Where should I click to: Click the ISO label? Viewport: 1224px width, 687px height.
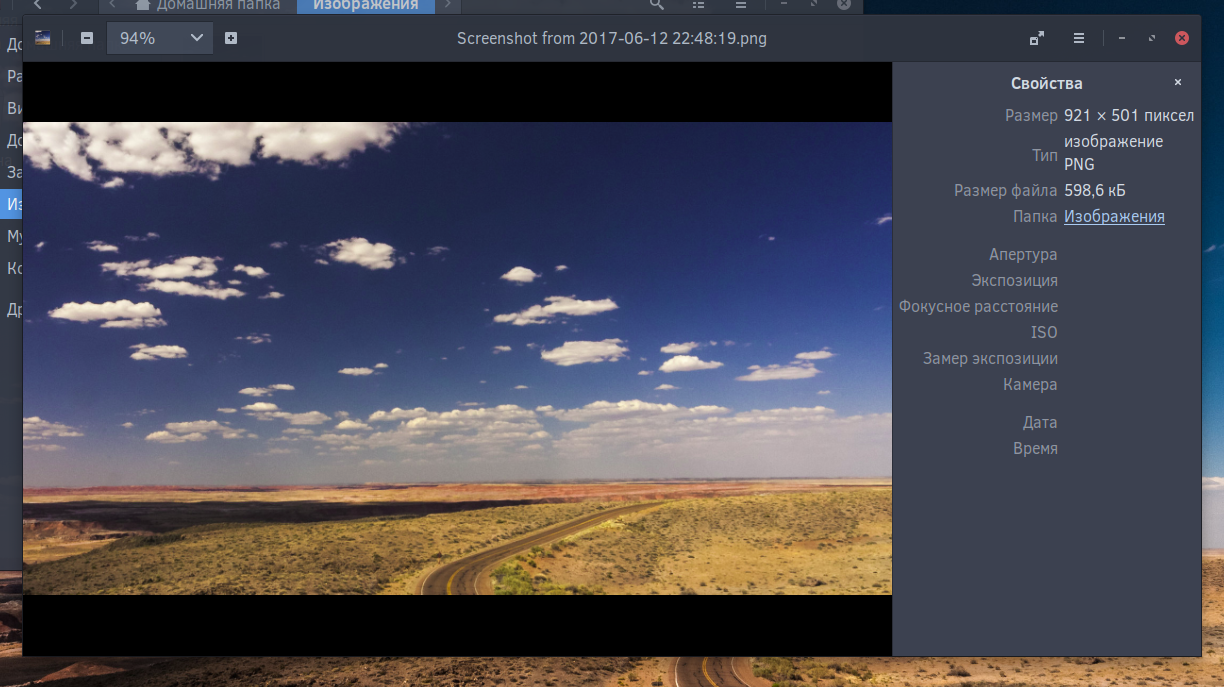coord(1044,332)
